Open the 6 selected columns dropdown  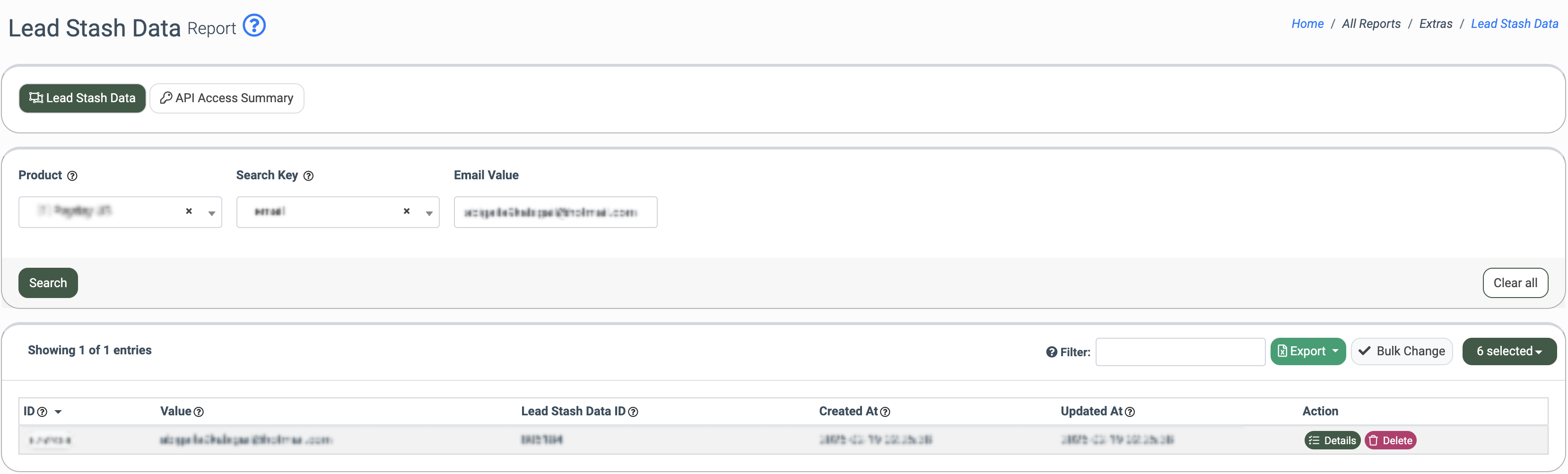[1509, 351]
